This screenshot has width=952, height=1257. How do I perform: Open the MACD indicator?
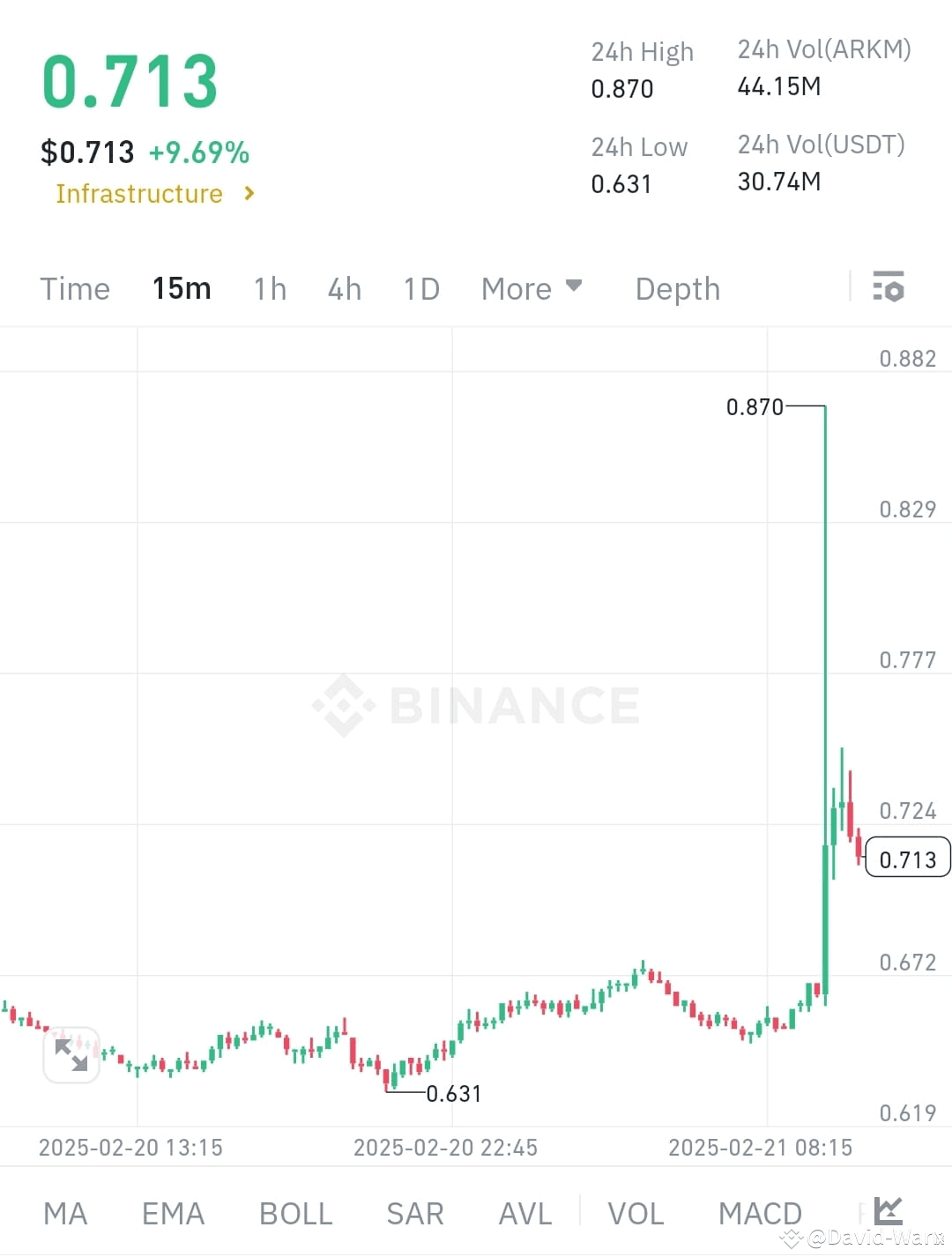759,1213
